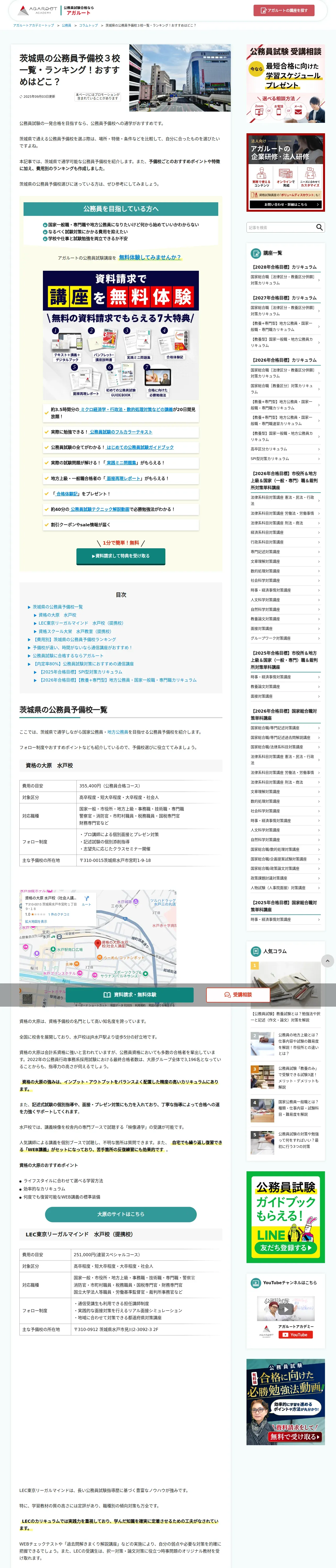
Task: Click the scroll-to-top round arrow button
Action: (x=327, y=961)
